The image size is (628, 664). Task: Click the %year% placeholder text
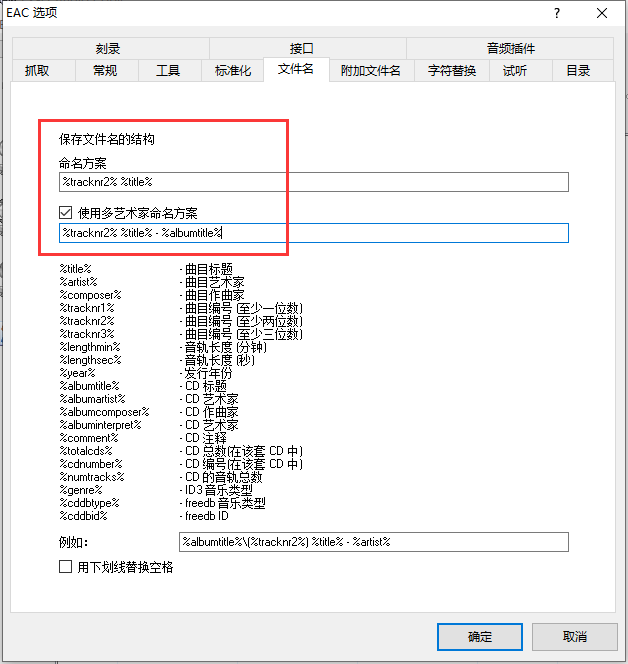77,373
